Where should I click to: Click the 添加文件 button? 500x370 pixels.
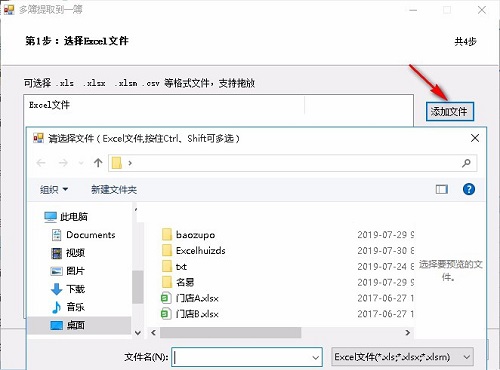(450, 111)
